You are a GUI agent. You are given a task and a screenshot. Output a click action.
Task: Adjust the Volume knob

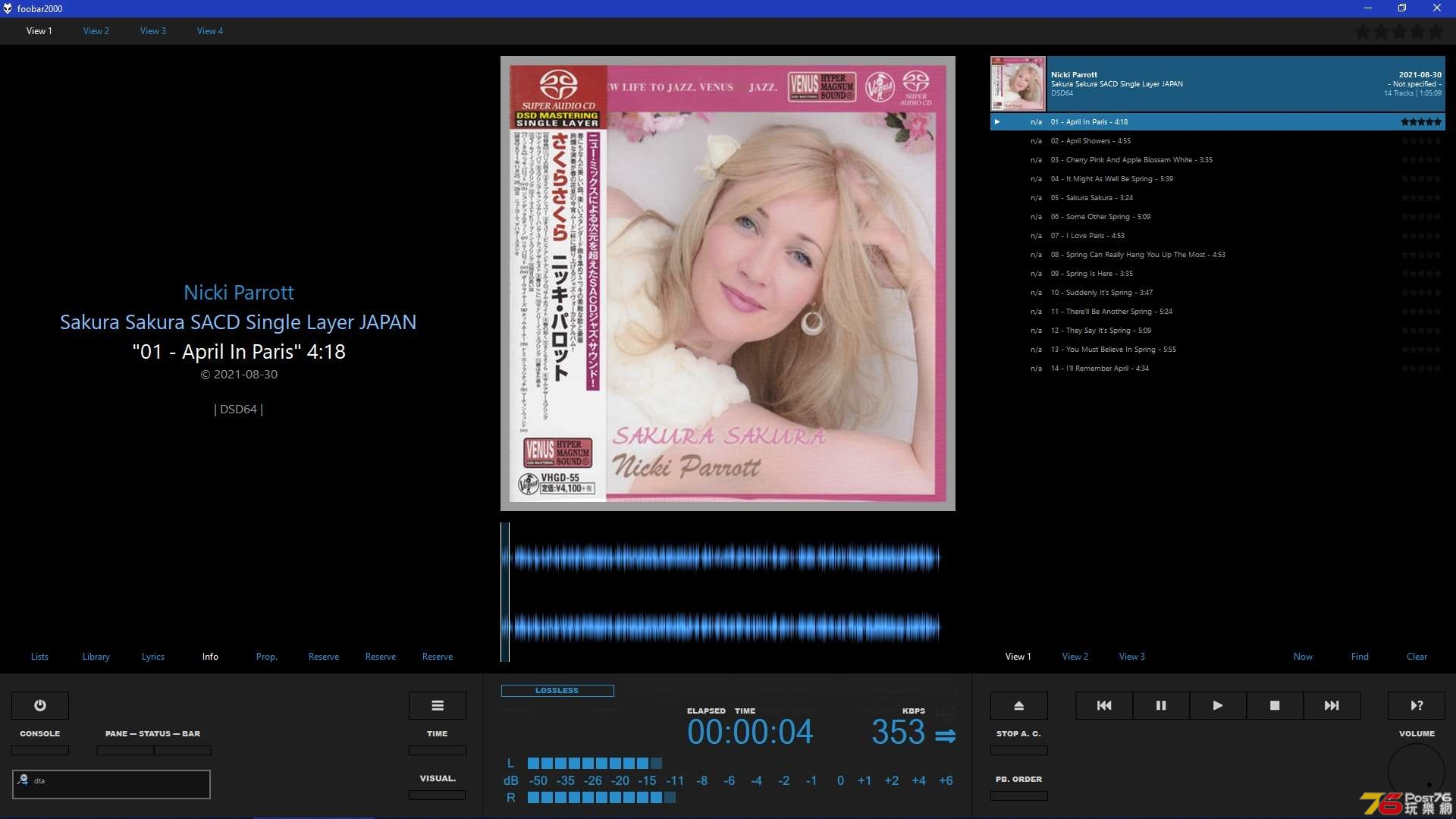(x=1417, y=772)
